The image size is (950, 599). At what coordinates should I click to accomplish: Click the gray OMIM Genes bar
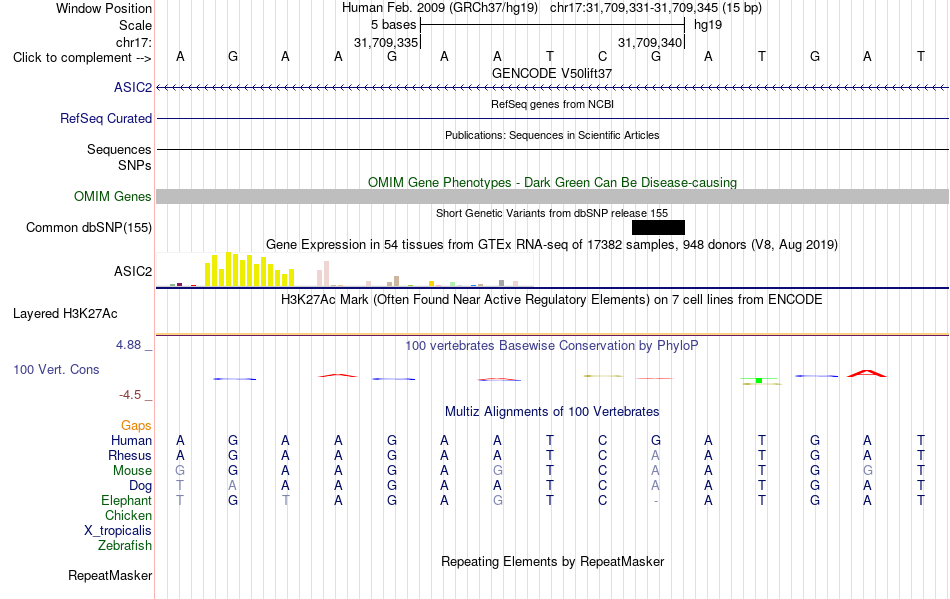click(552, 196)
